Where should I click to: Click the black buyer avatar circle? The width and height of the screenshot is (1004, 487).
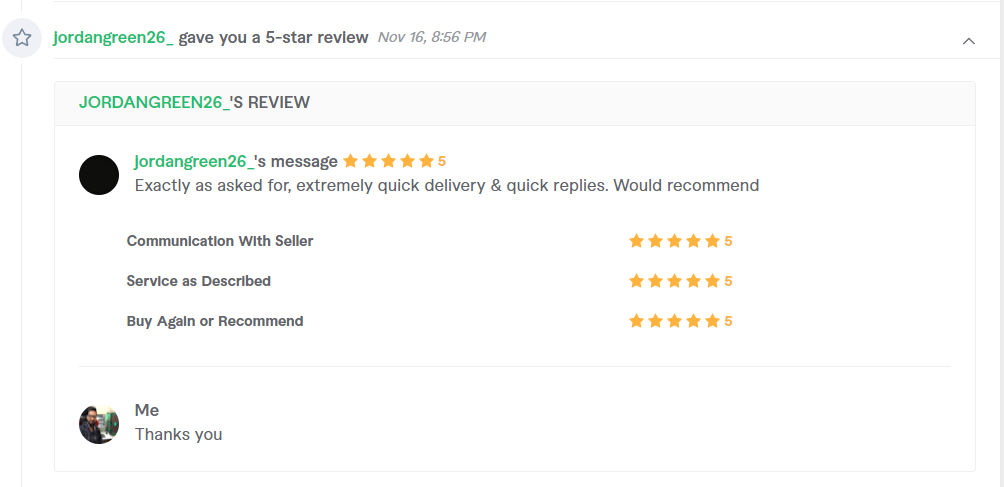[x=99, y=175]
